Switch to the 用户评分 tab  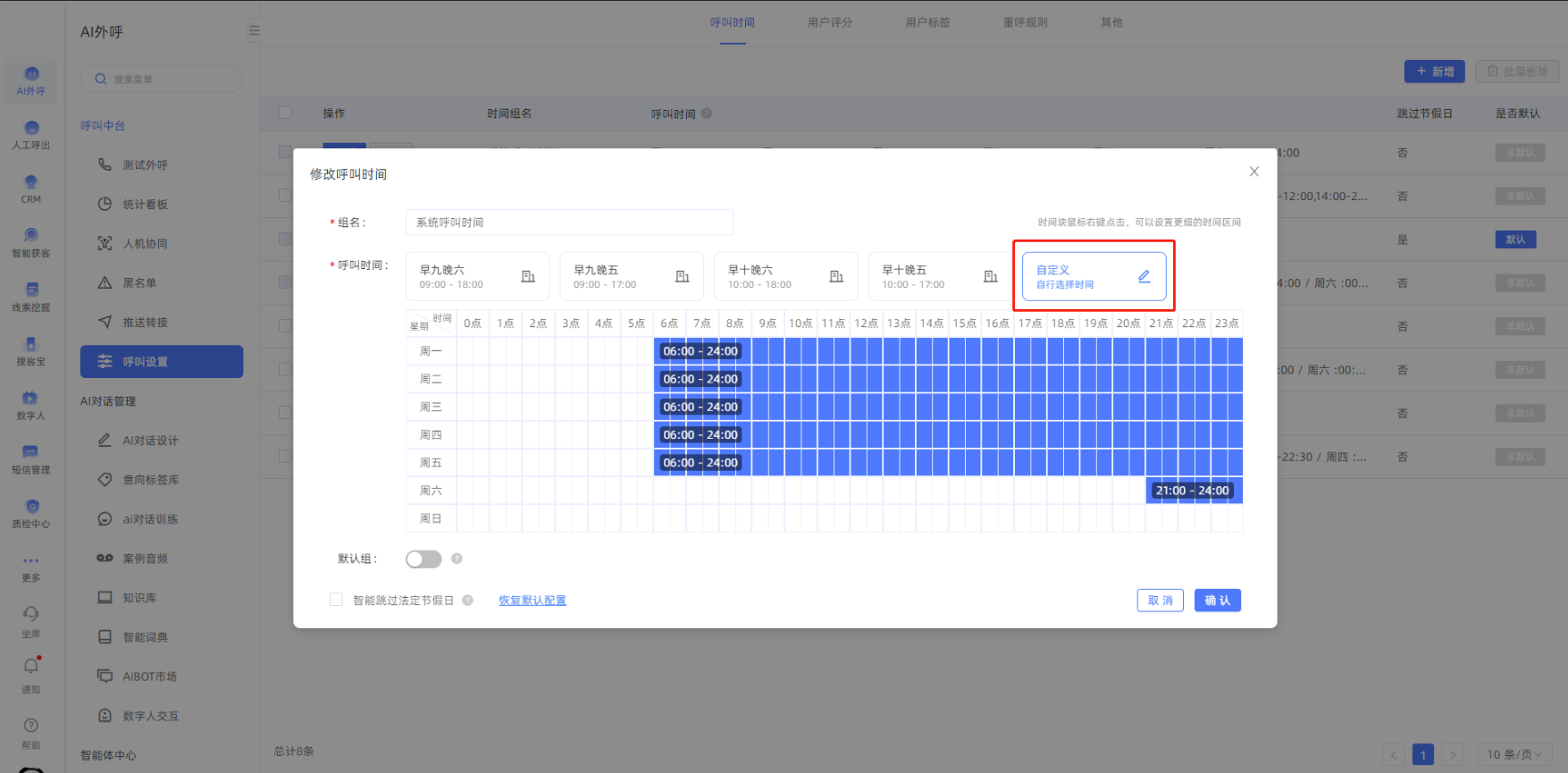(x=829, y=22)
